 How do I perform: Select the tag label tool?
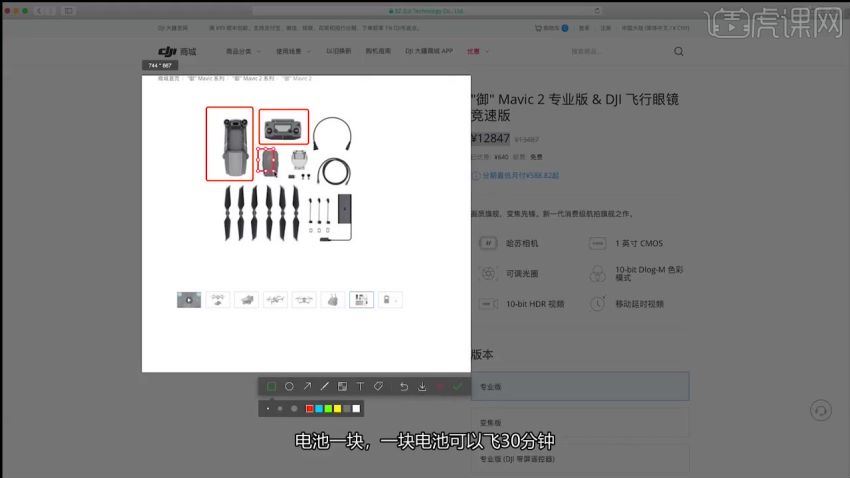click(378, 386)
